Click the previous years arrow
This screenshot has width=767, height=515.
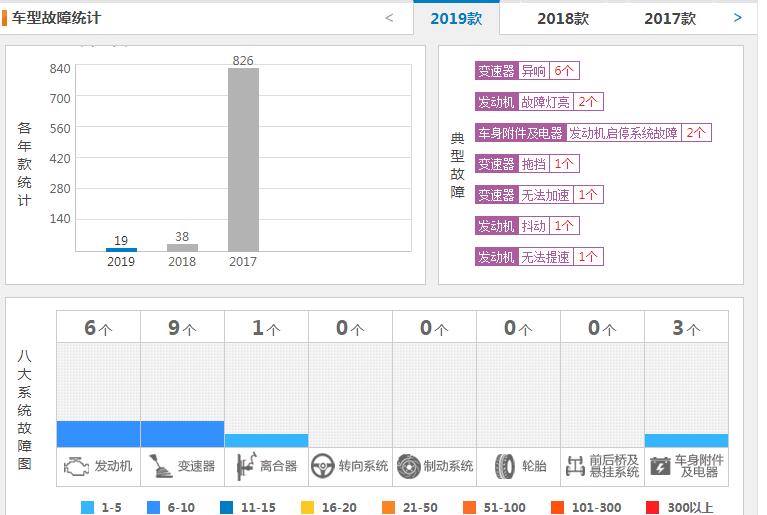tap(389, 18)
